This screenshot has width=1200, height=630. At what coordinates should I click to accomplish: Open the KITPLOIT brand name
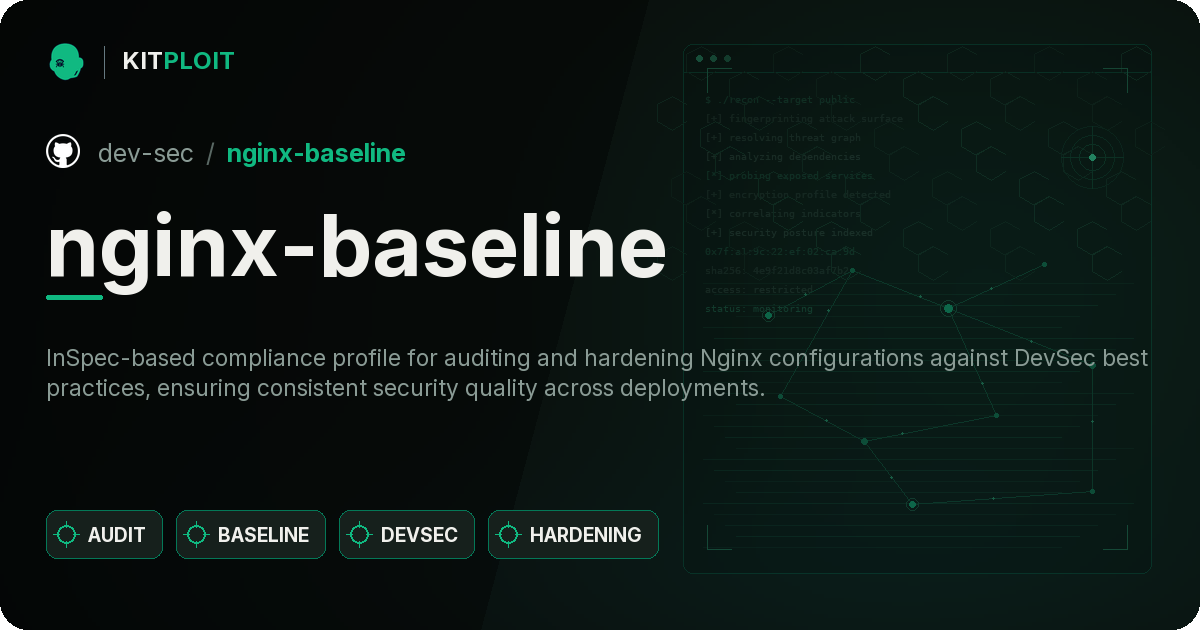[178, 61]
